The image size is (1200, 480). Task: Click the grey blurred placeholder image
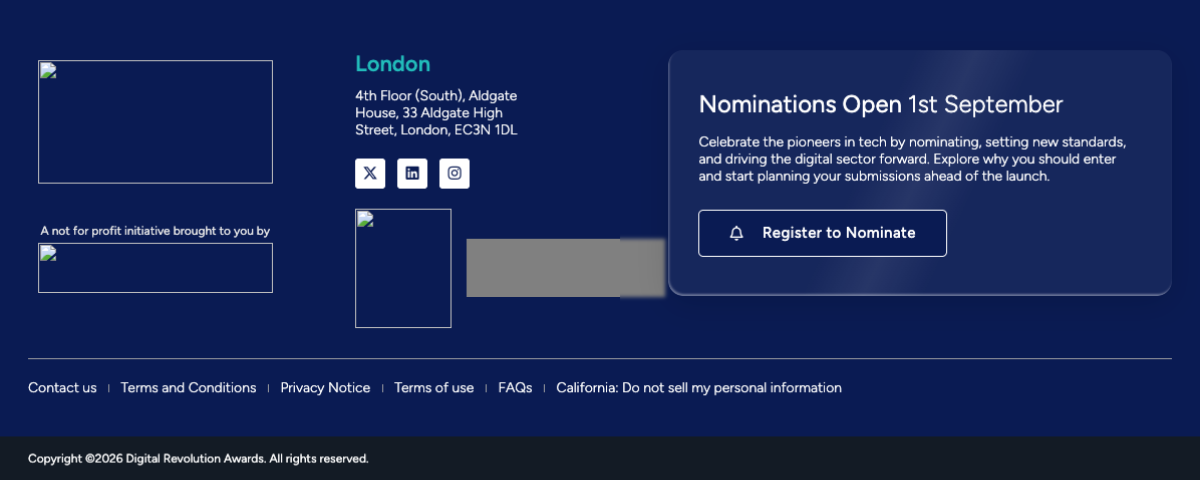coord(565,268)
